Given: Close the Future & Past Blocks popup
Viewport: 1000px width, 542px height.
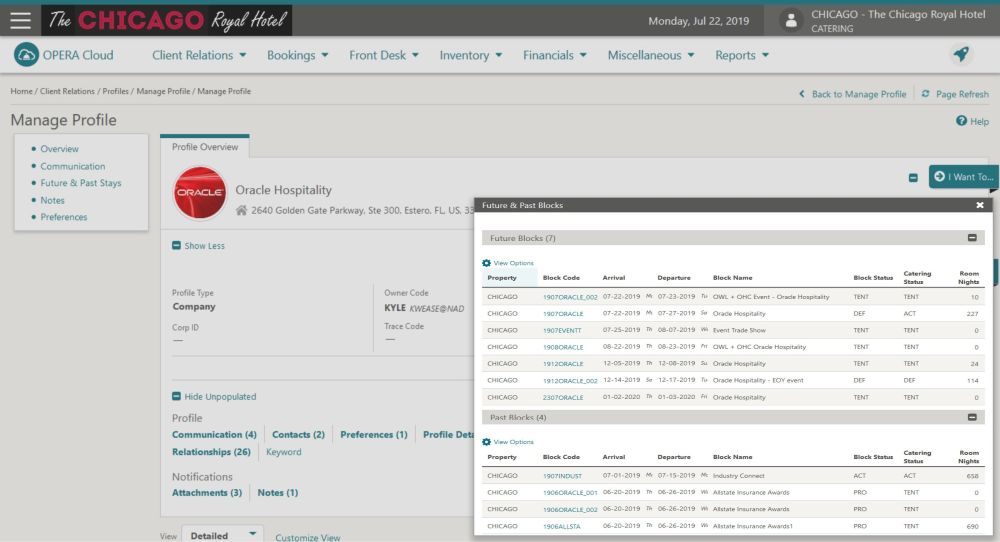Looking at the screenshot, I should click(980, 205).
